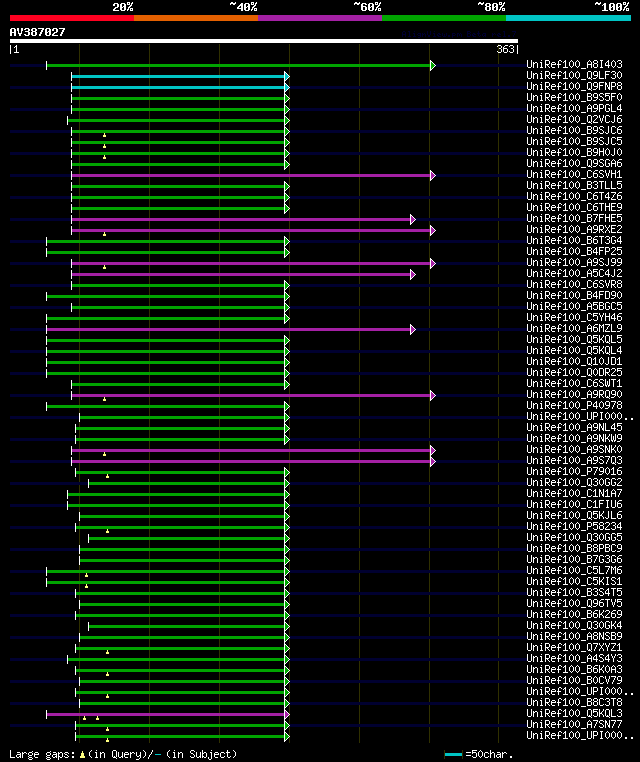Select the UniRef100_C6SVH1 hit label
The image size is (640, 762).
click(x=574, y=174)
